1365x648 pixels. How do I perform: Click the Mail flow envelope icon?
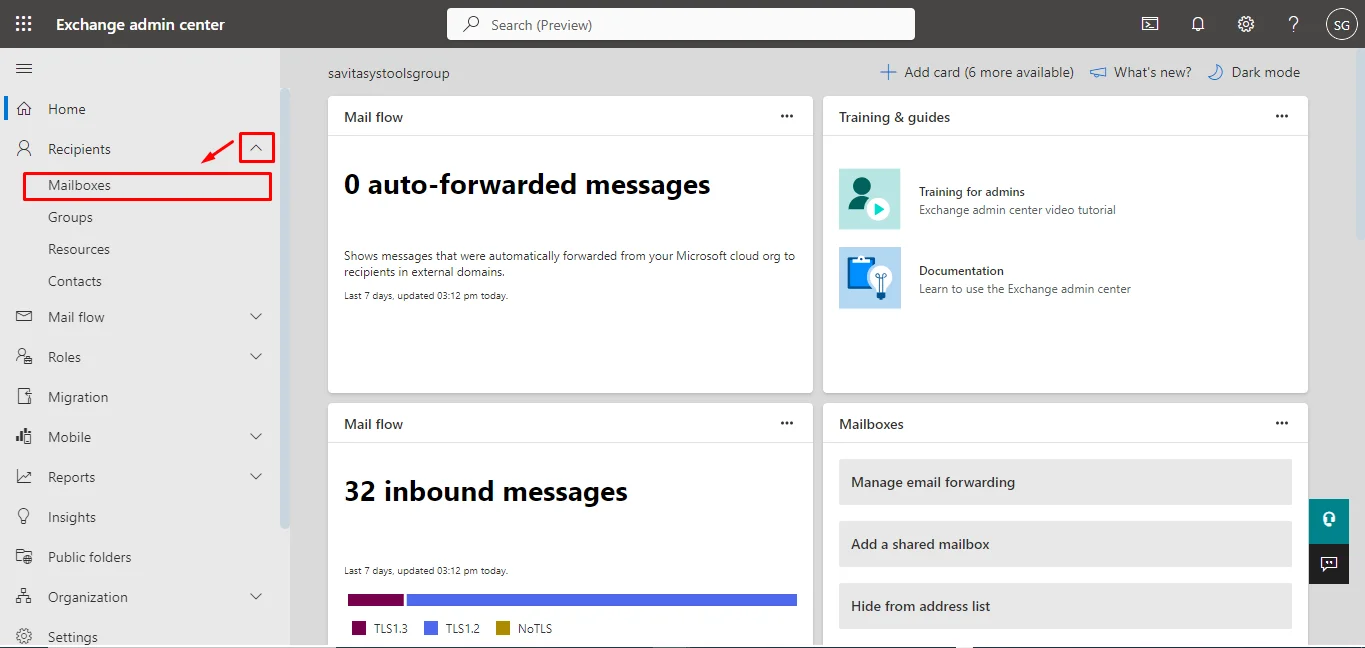(25, 316)
